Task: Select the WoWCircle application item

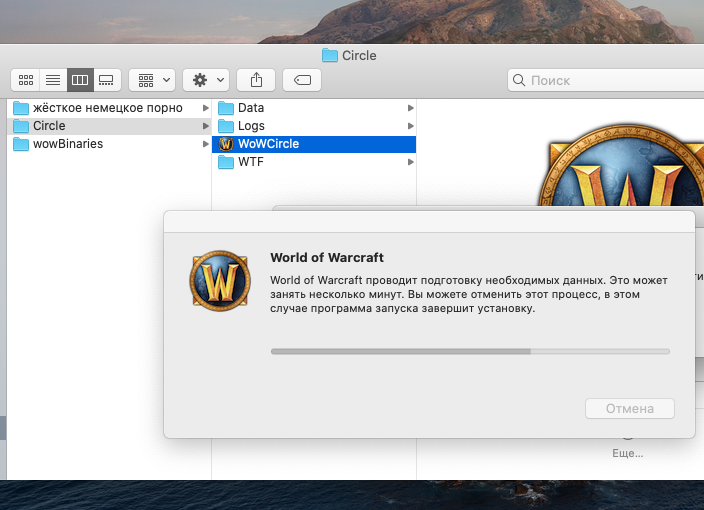Action: (x=268, y=144)
